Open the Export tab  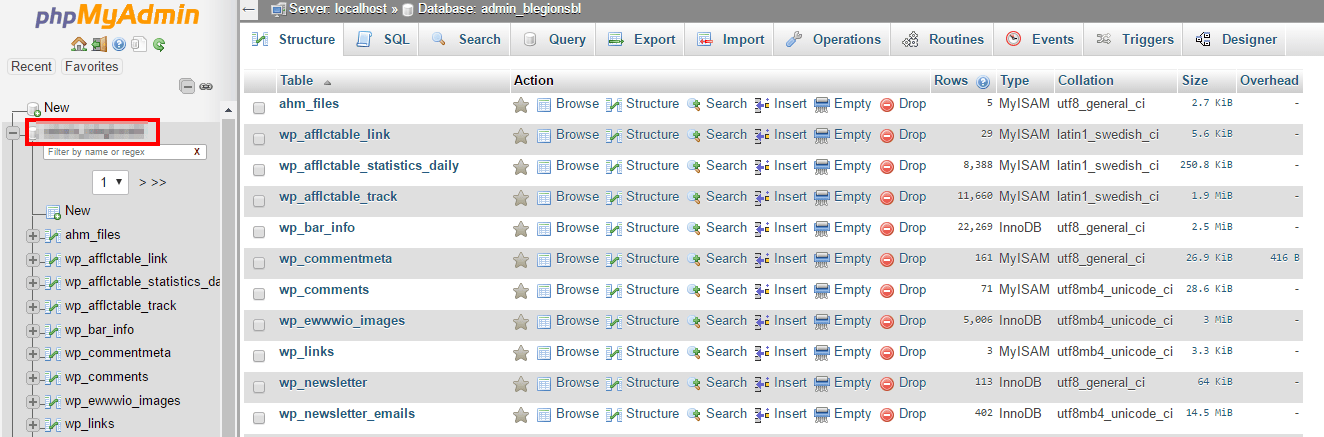pyautogui.click(x=641, y=39)
